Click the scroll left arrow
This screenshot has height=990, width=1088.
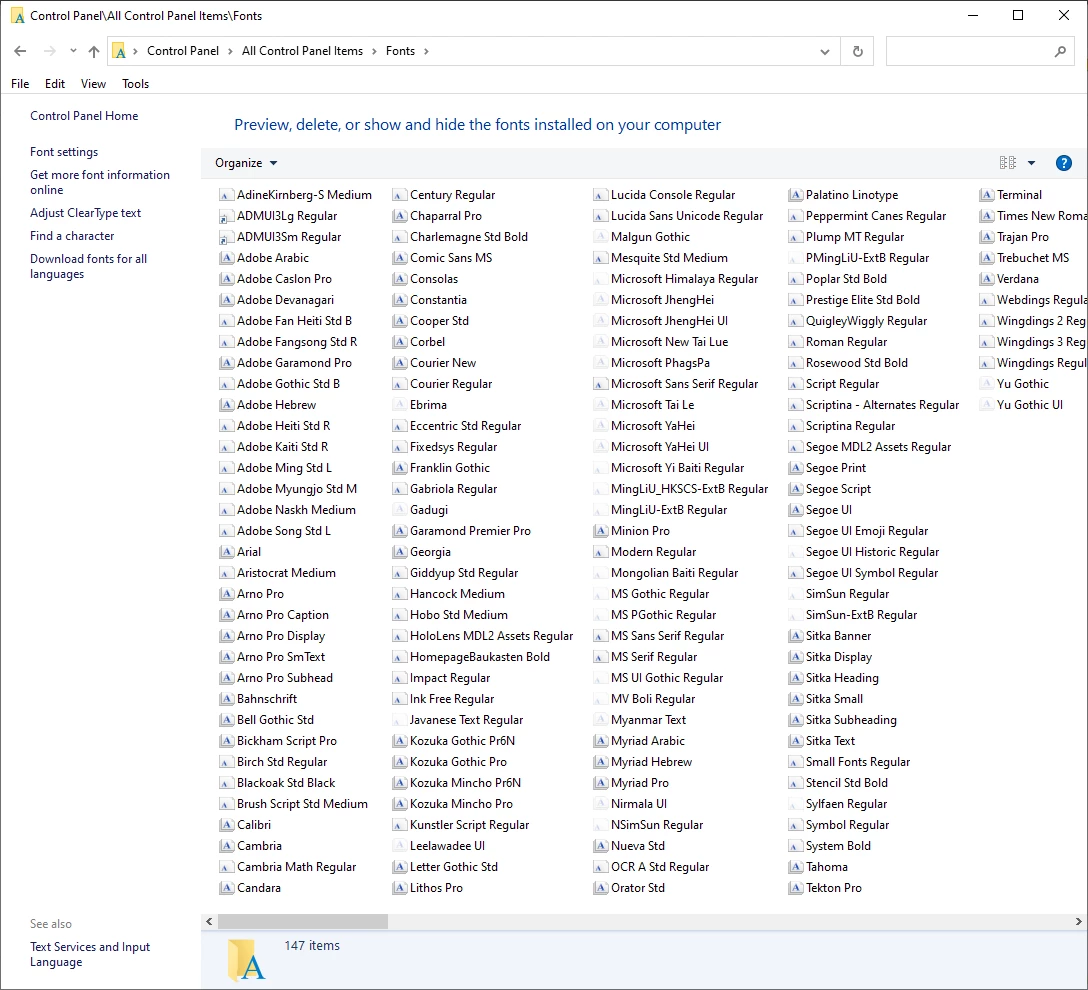(209, 921)
